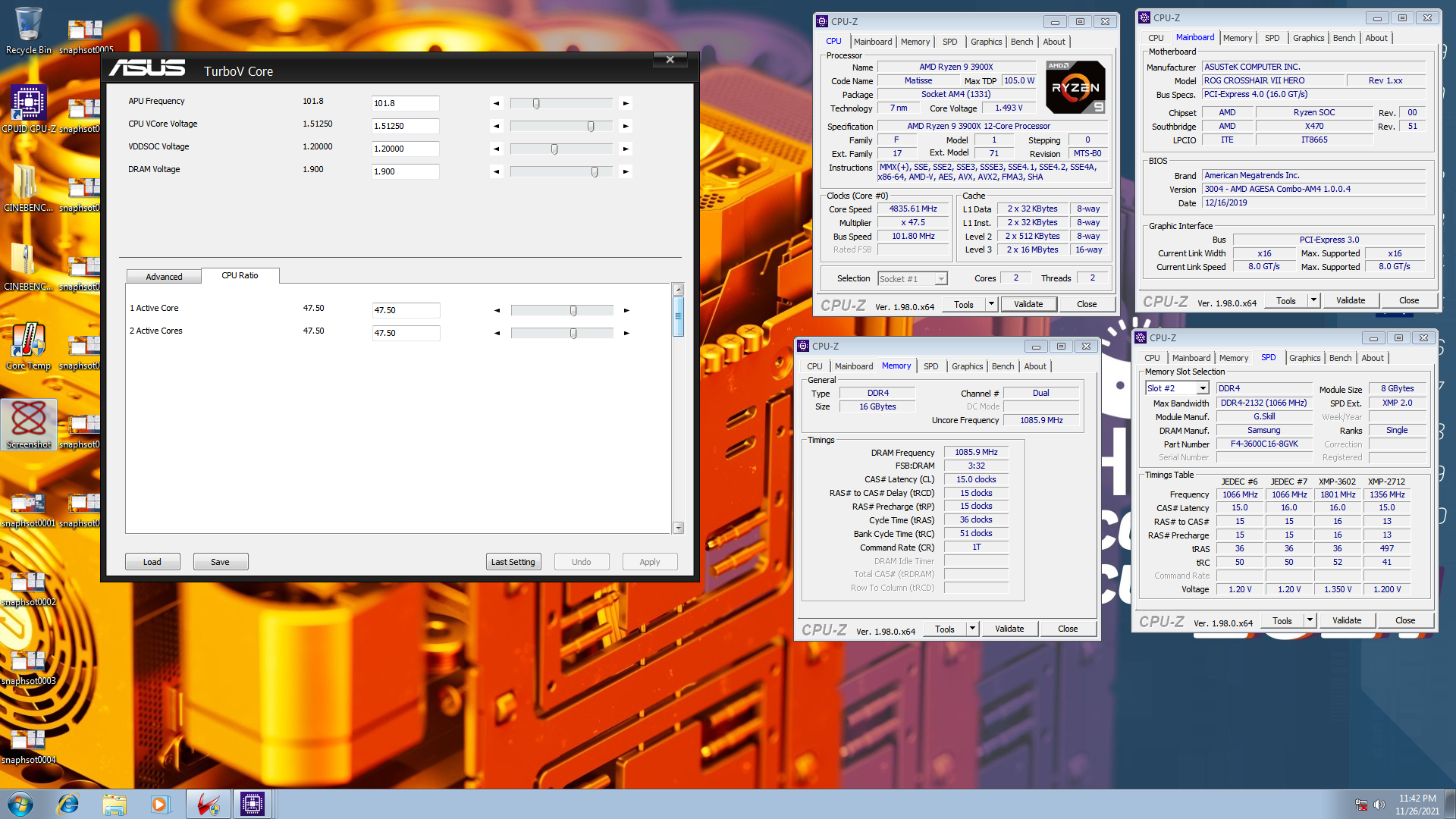Decrease VDDSOC Voltage with its left arrow
Viewport: 1456px width, 819px height.
point(497,149)
